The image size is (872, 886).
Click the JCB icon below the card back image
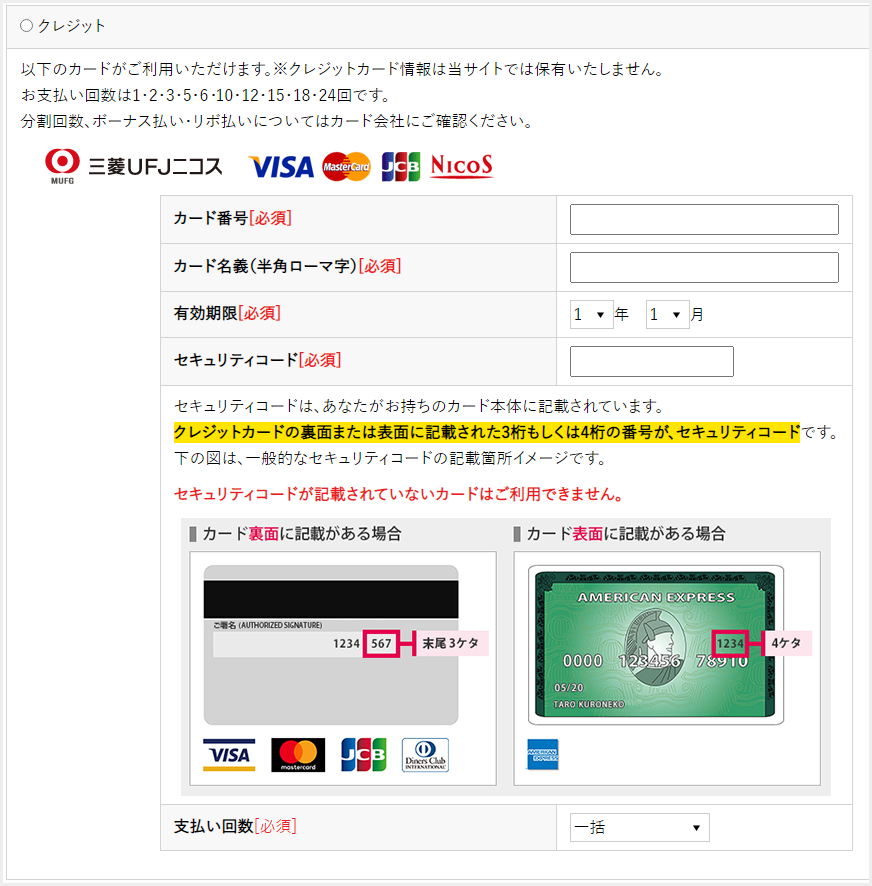[x=364, y=755]
